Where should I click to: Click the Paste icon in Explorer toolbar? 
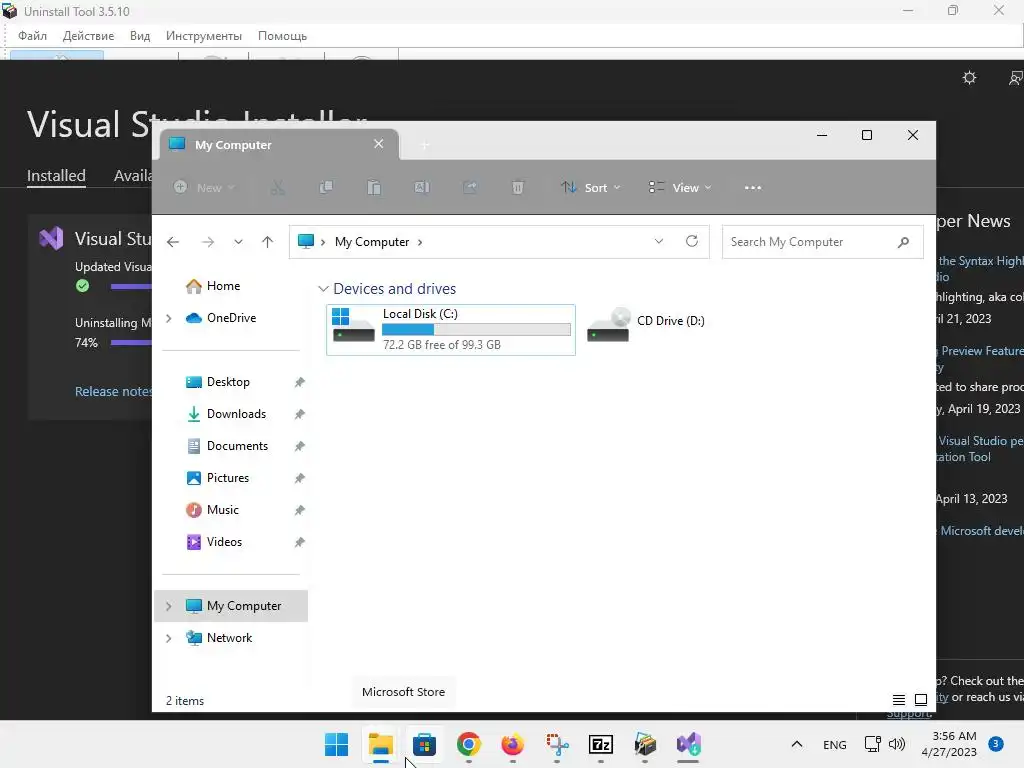(374, 188)
